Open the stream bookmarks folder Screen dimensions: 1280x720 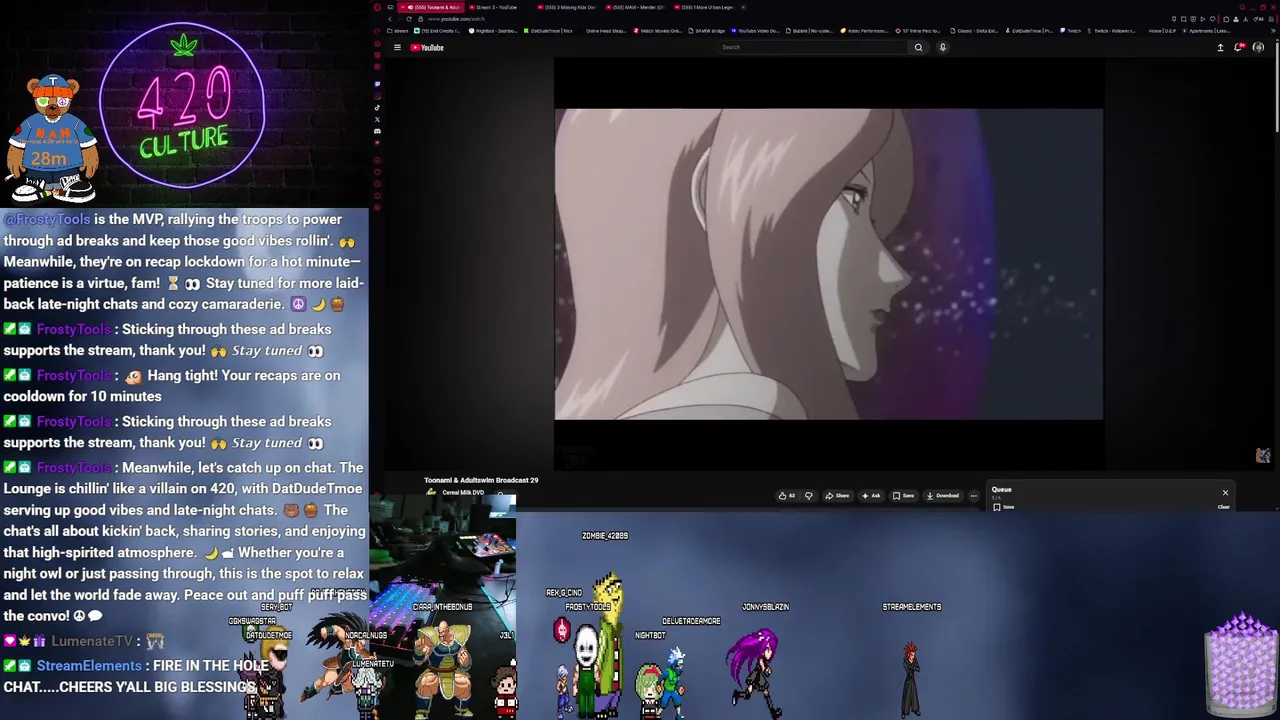397,31
